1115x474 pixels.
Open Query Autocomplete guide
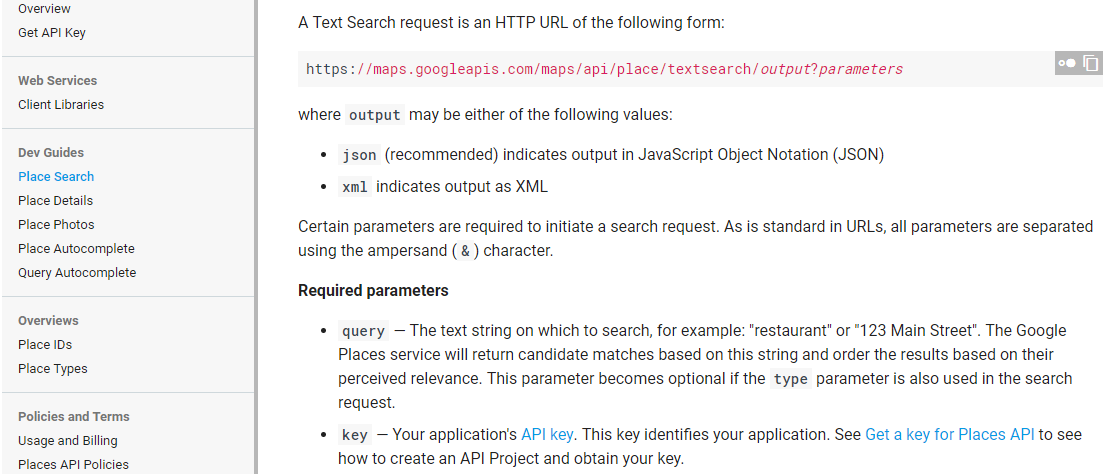77,273
